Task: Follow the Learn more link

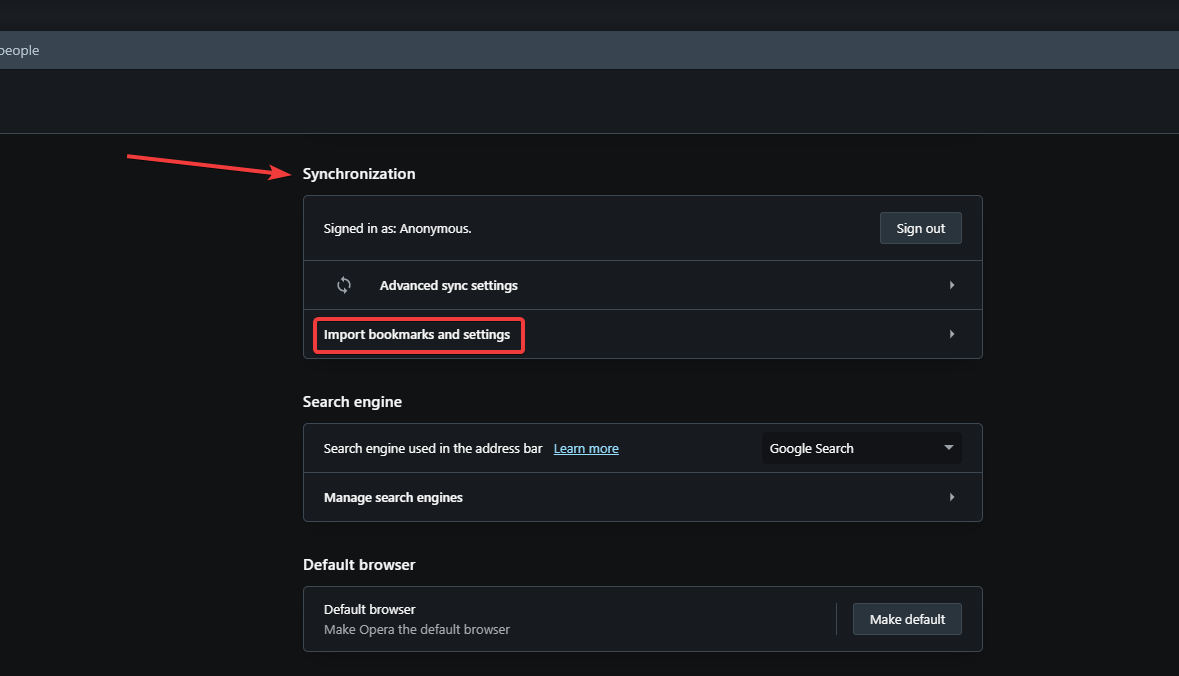Action: [x=586, y=448]
